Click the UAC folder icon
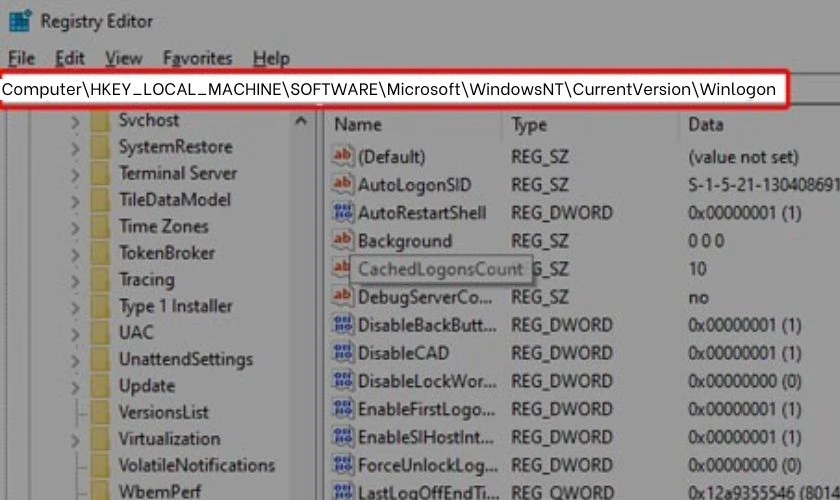Screen dimensions: 840x500 click(x=100, y=333)
